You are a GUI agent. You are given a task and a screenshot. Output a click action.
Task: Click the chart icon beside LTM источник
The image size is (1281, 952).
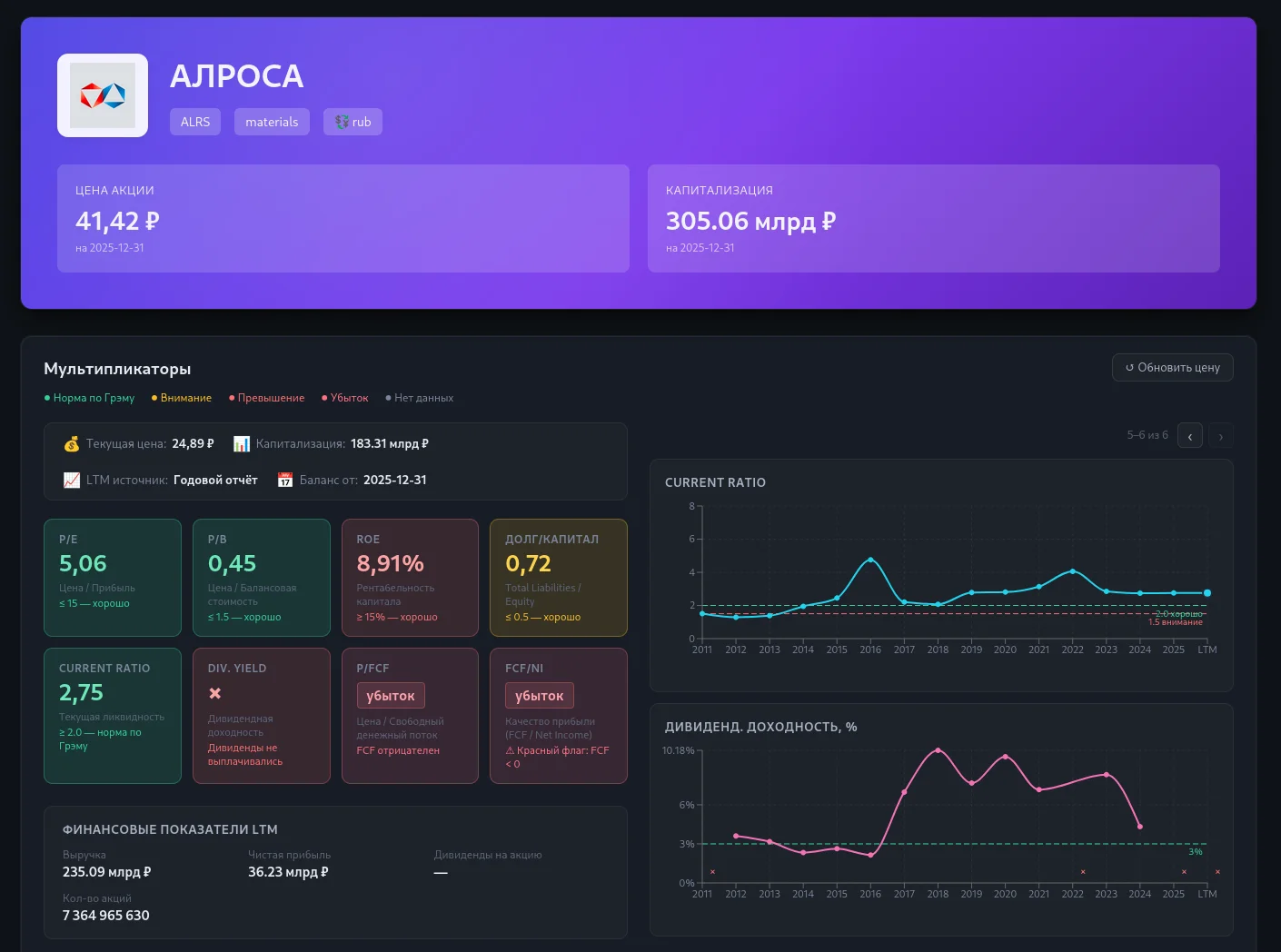[72, 480]
